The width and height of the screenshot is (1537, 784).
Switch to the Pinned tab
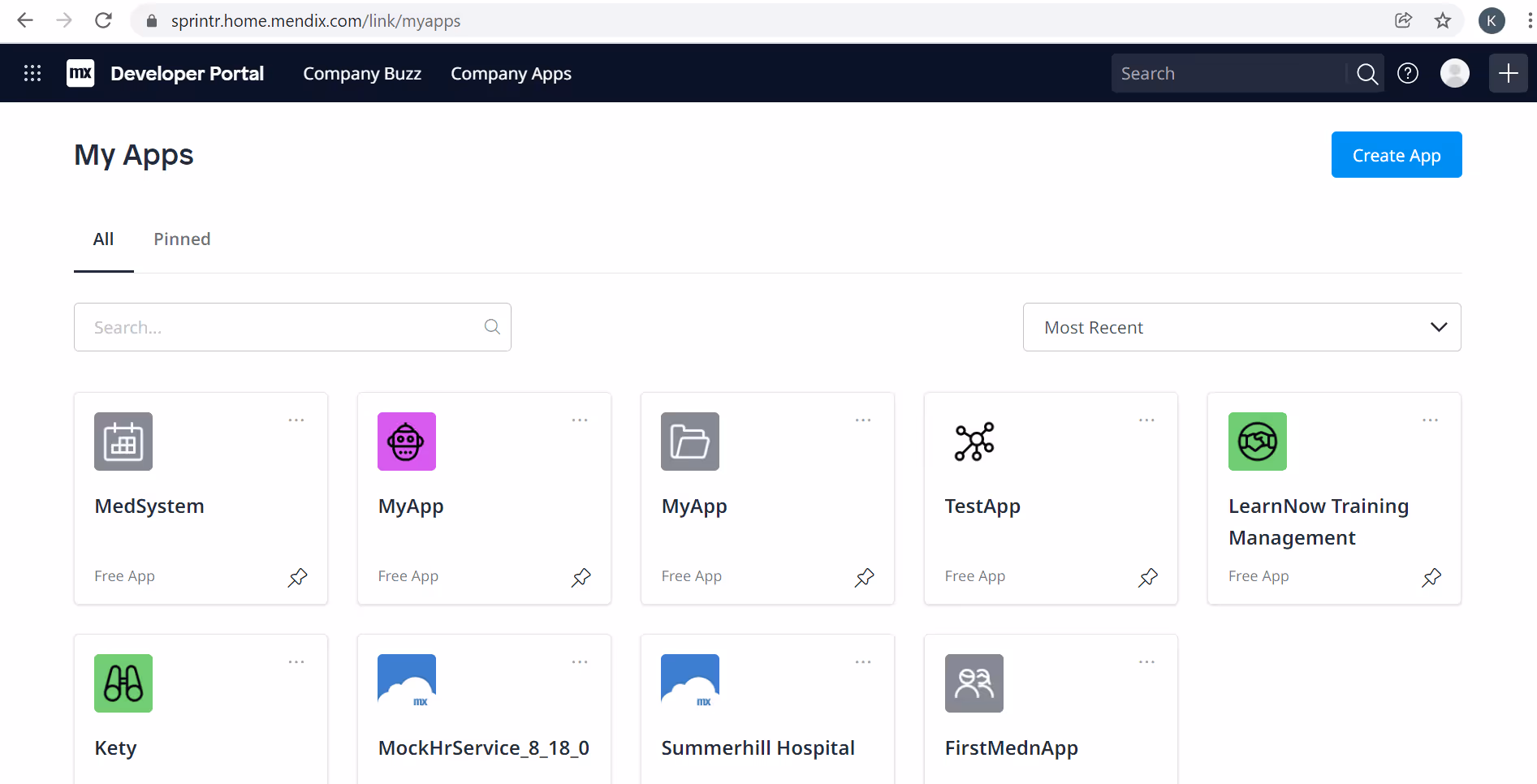(x=181, y=239)
